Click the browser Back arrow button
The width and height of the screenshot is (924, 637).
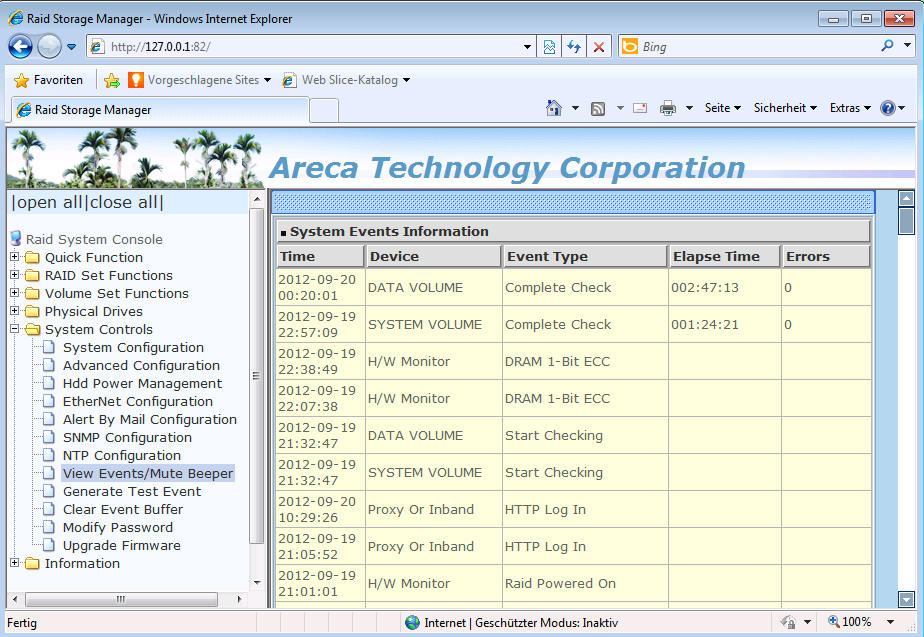pos(20,47)
